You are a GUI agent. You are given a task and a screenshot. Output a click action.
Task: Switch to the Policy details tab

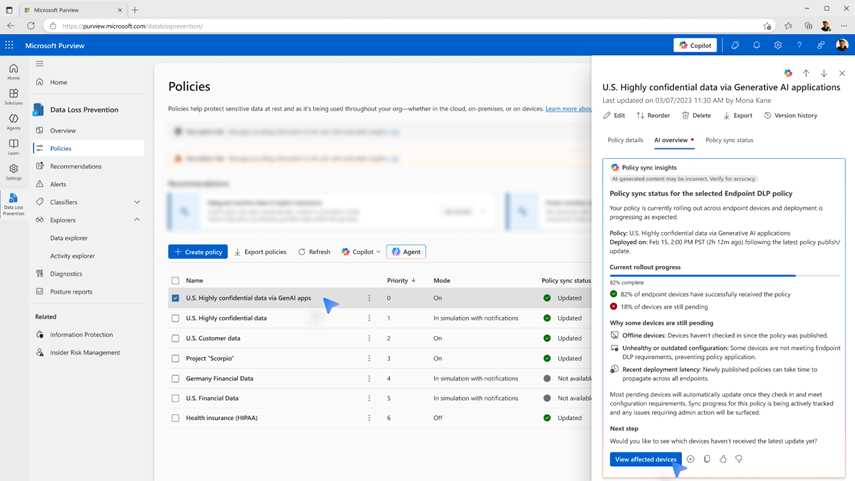(625, 140)
